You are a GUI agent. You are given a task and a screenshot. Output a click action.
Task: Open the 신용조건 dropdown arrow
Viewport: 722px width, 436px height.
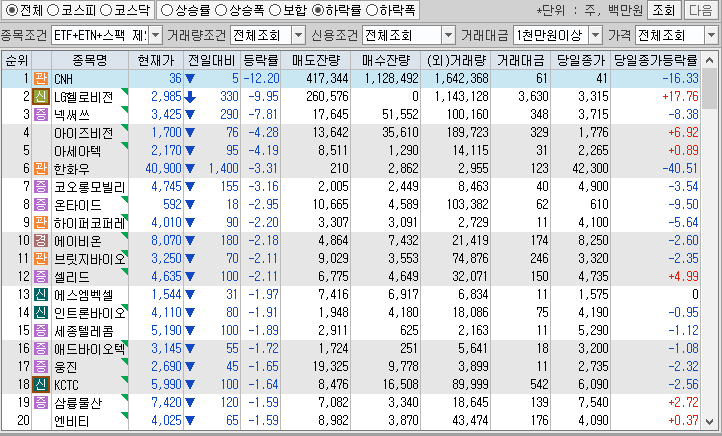point(448,35)
